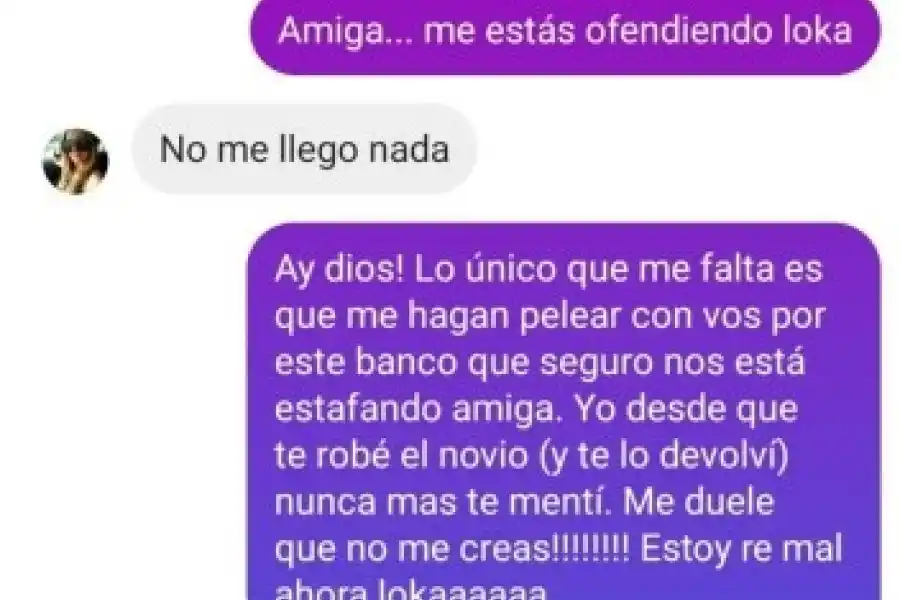Click the word "estafando" in the purple bubble
900x600 pixels.
(x=358, y=409)
